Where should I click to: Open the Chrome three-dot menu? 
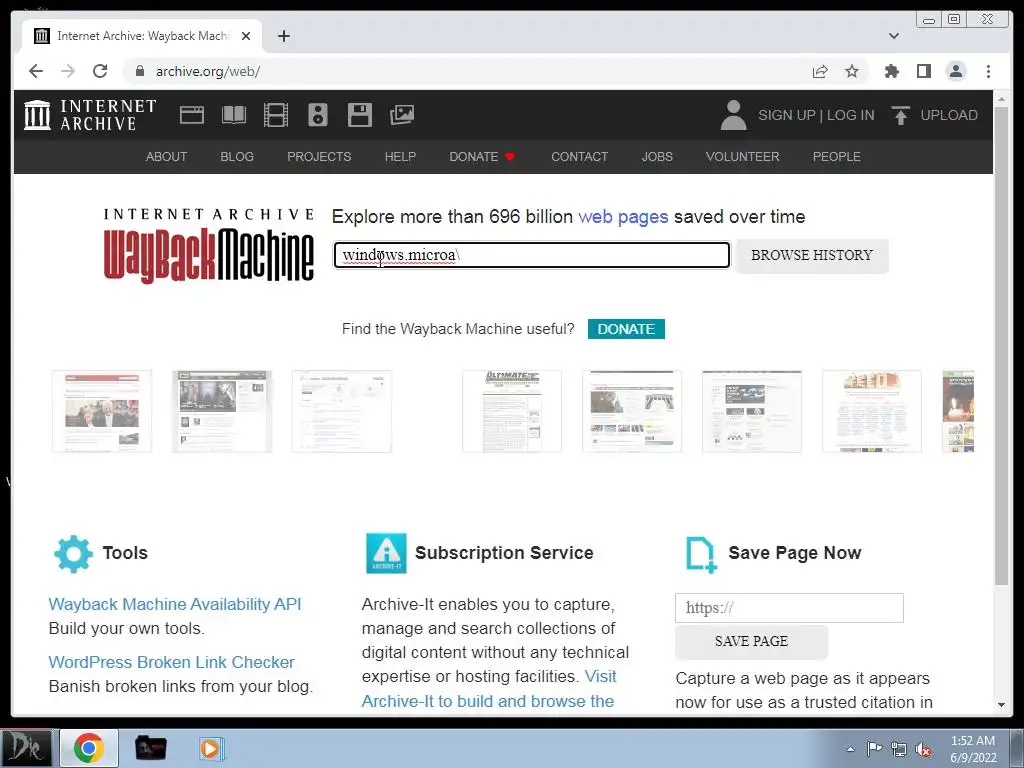coord(988,71)
